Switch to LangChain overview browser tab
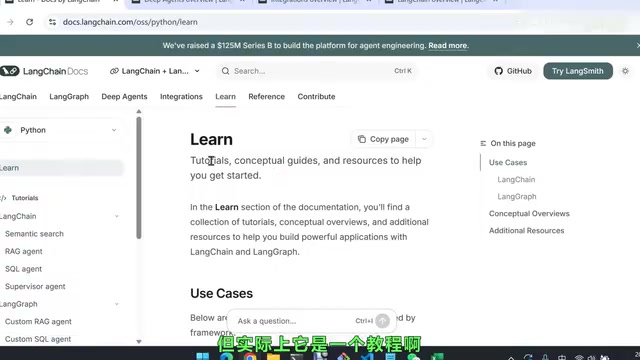The height and width of the screenshot is (360, 640). 442,2
